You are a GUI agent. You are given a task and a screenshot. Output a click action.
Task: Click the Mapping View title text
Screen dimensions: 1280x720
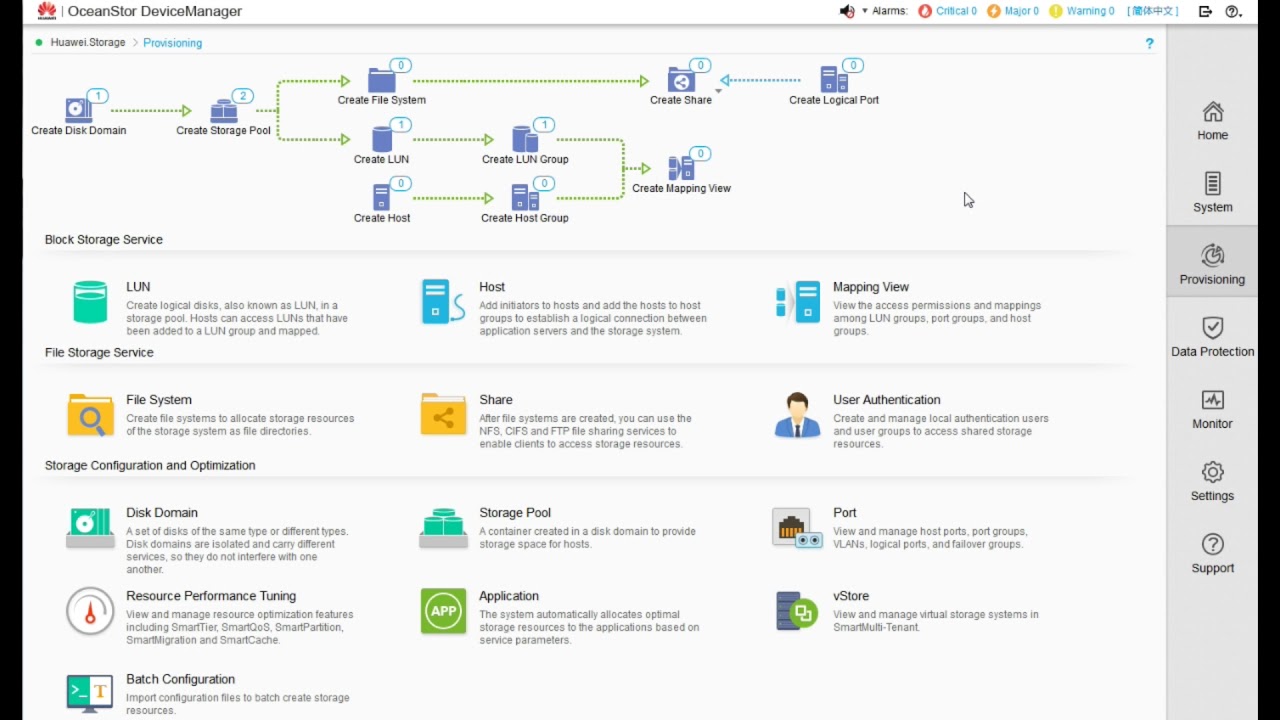coord(871,287)
